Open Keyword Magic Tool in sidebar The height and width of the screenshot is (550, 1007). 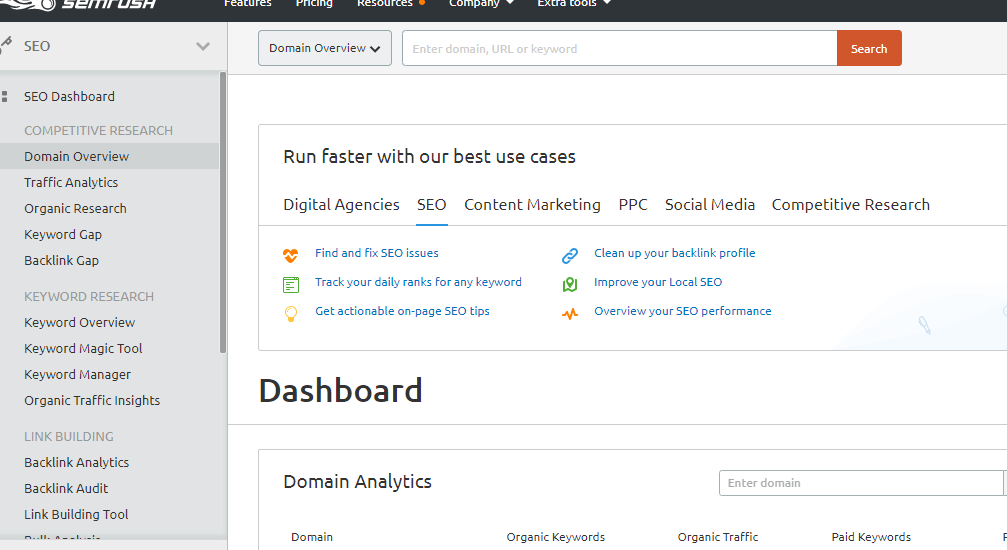[83, 348]
